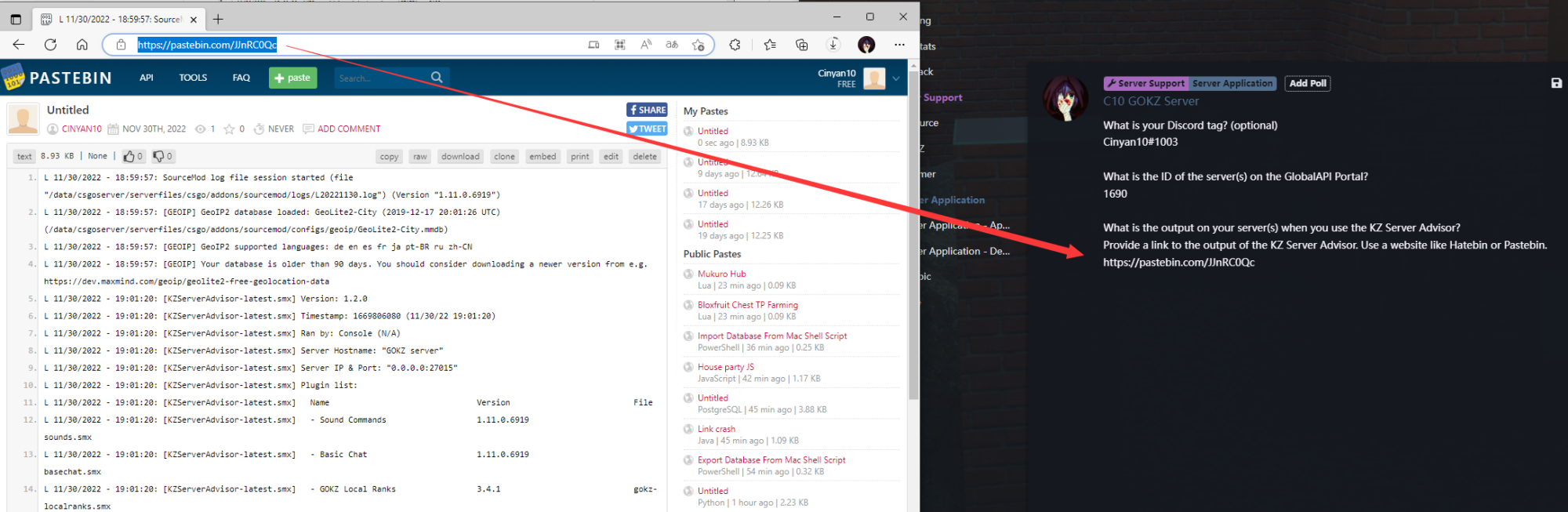Click the read aloud icon
The width and height of the screenshot is (1568, 512).
(646, 45)
